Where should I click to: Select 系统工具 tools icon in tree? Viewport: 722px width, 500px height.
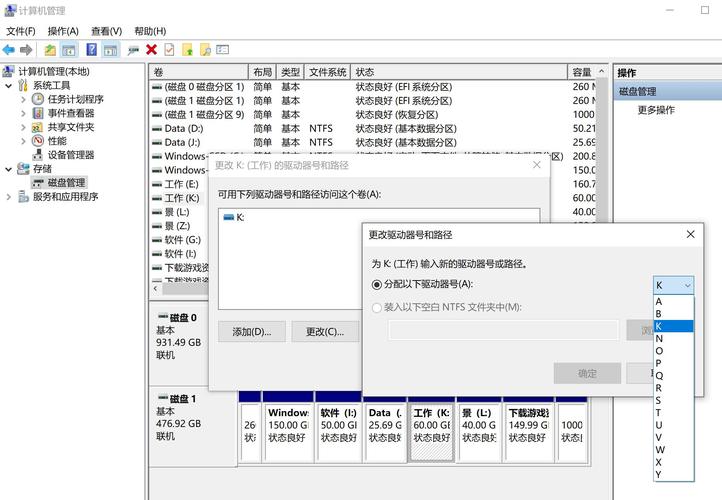23,85
